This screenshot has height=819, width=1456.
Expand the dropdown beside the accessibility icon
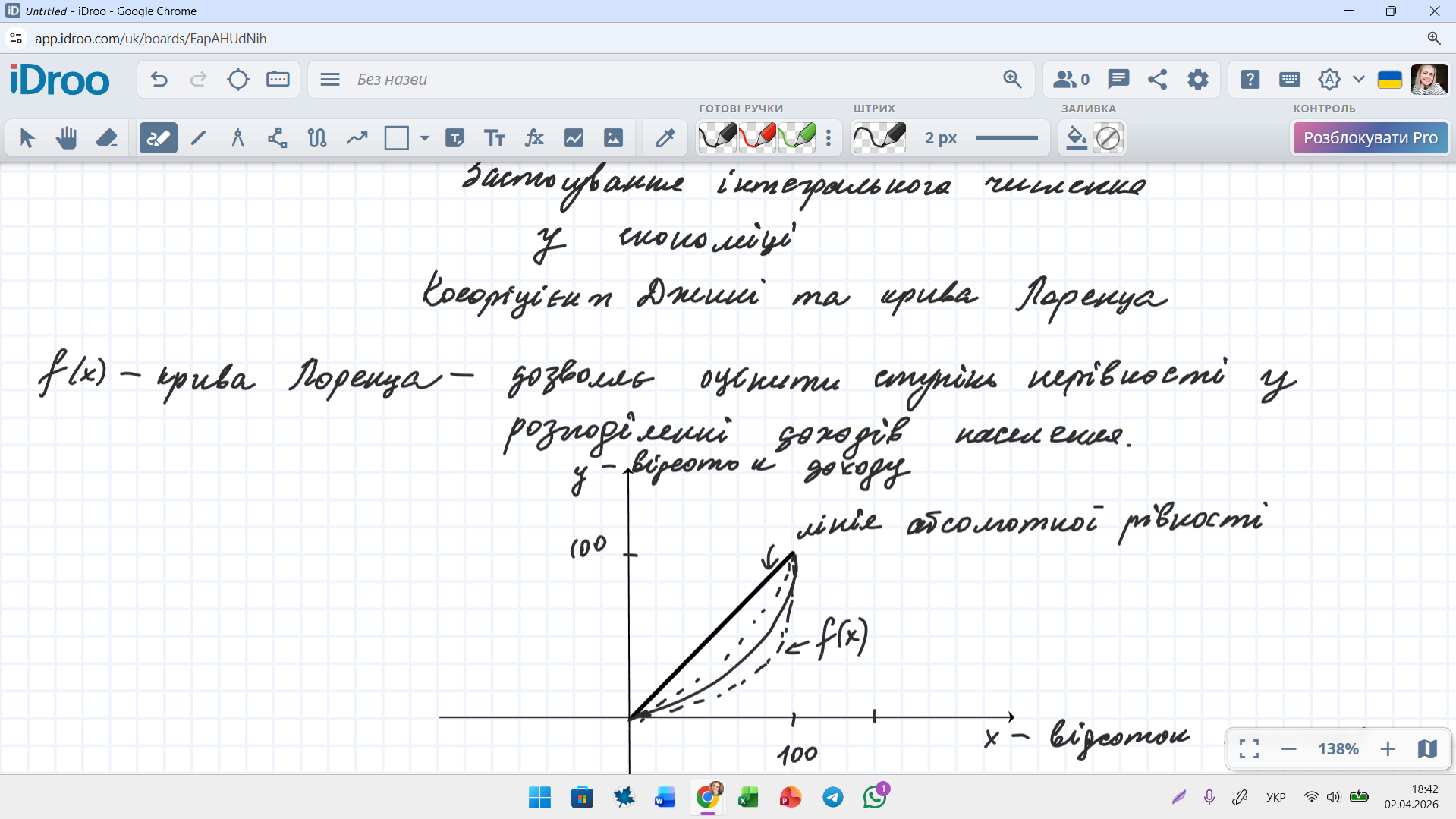pos(1358,80)
